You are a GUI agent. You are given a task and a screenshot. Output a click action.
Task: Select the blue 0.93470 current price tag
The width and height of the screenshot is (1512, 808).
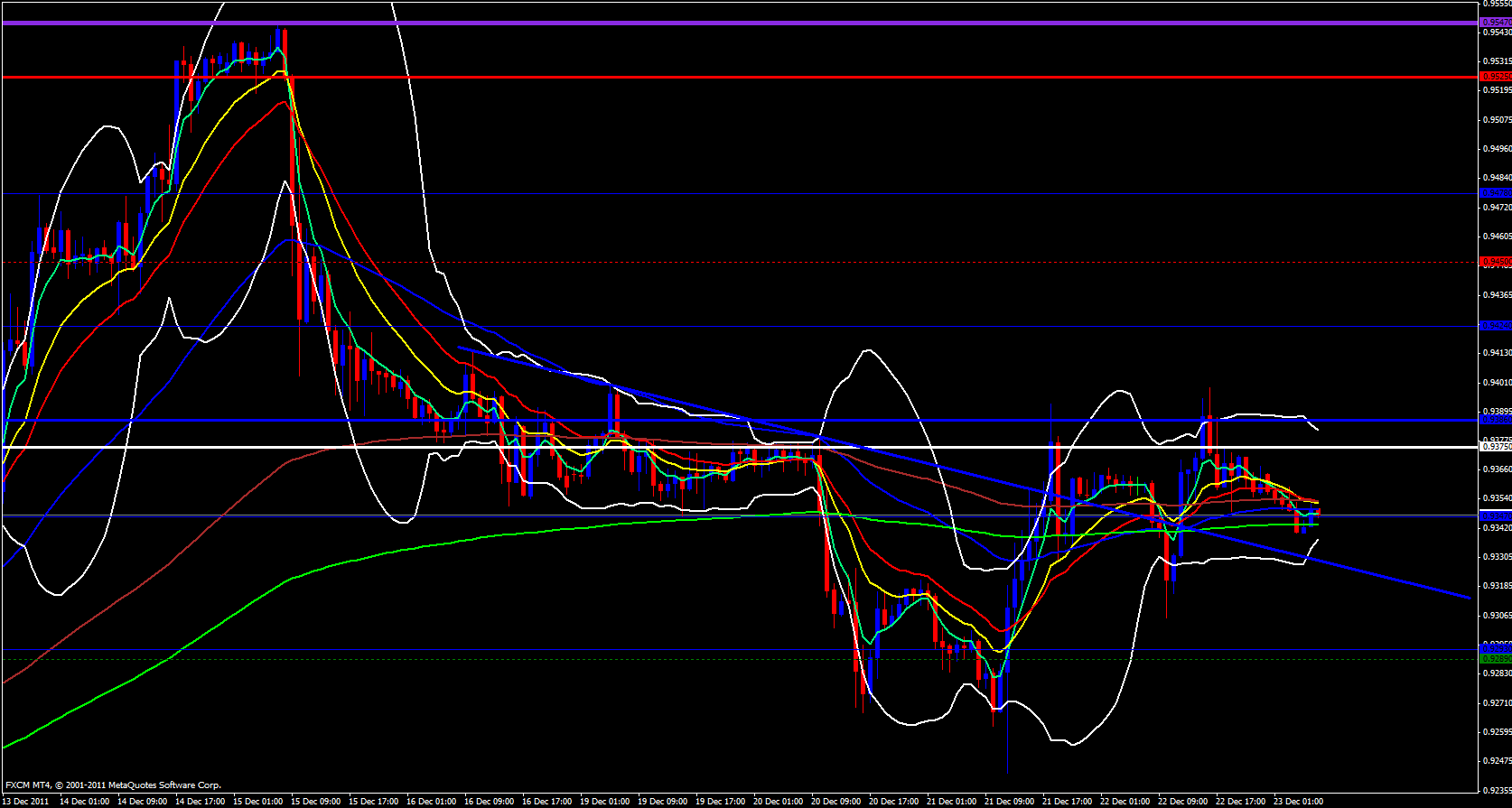click(1496, 515)
